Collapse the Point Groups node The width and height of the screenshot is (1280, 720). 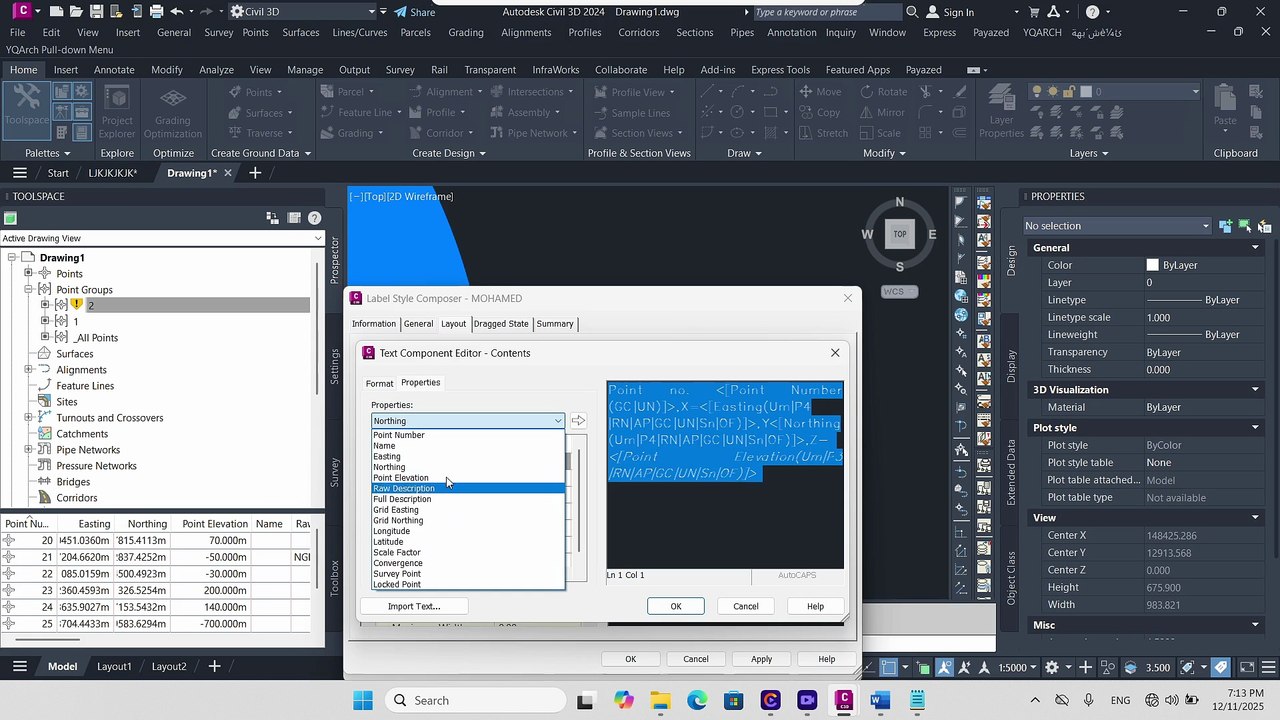click(29, 289)
